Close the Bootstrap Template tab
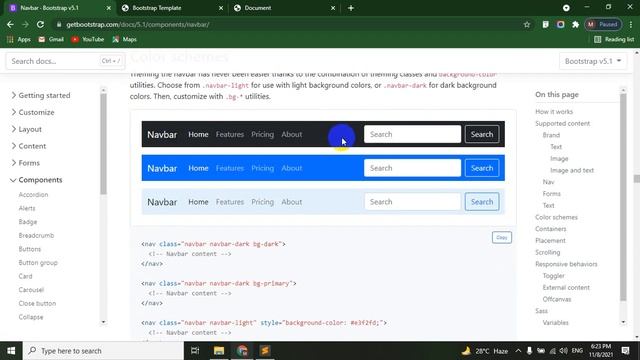Viewport: 640px width, 360px height. pyautogui.click(x=221, y=8)
